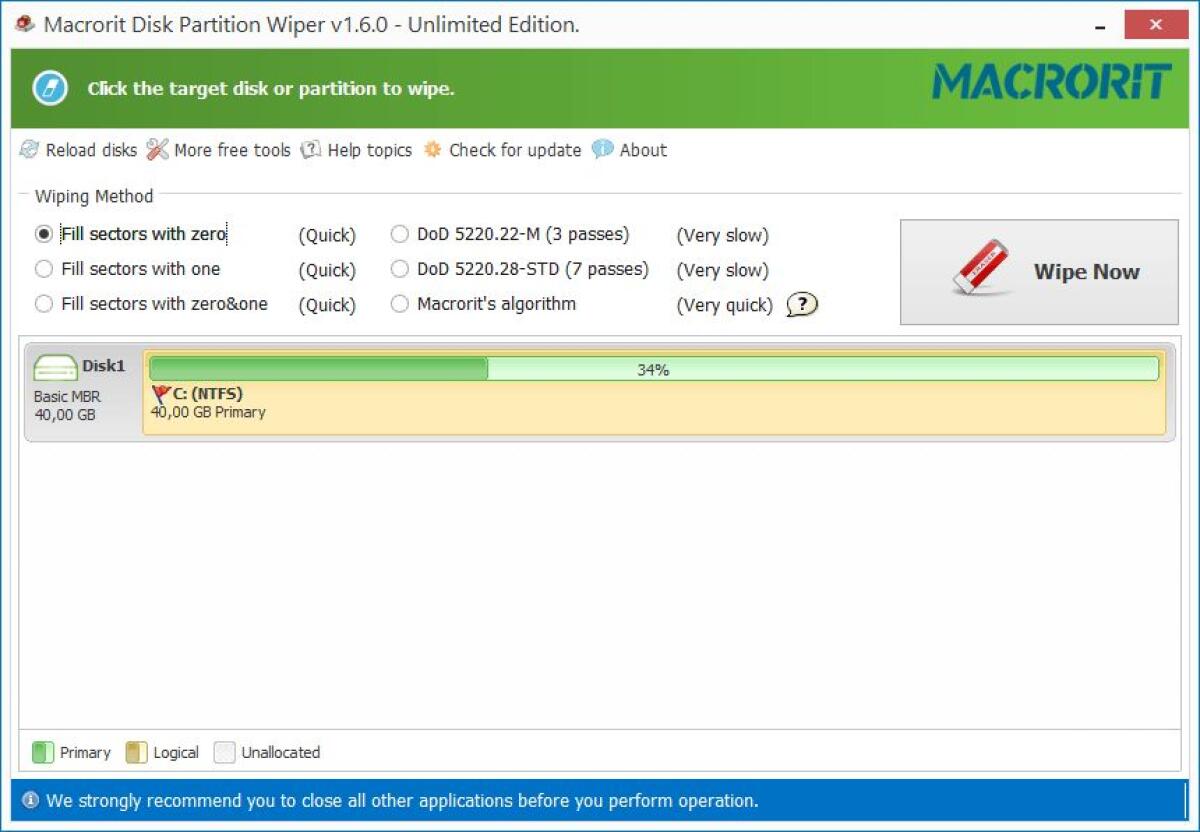Image resolution: width=1200 pixels, height=832 pixels.
Task: Select the Disk1 drive icon
Action: (x=57, y=368)
